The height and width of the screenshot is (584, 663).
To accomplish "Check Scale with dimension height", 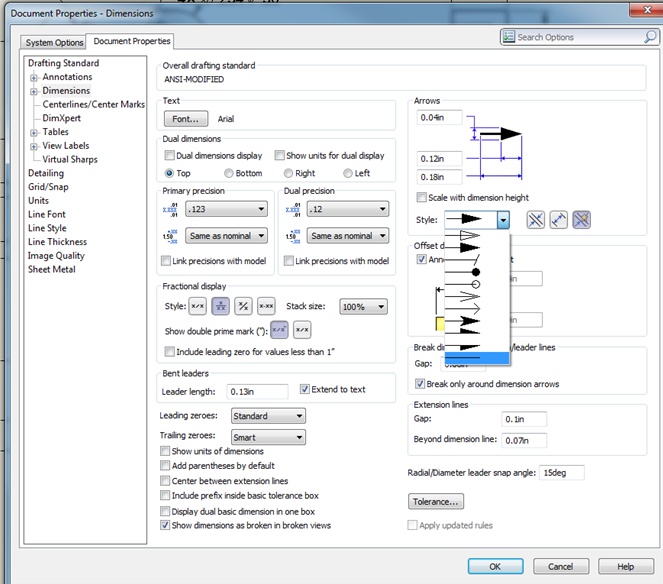I will click(x=421, y=197).
